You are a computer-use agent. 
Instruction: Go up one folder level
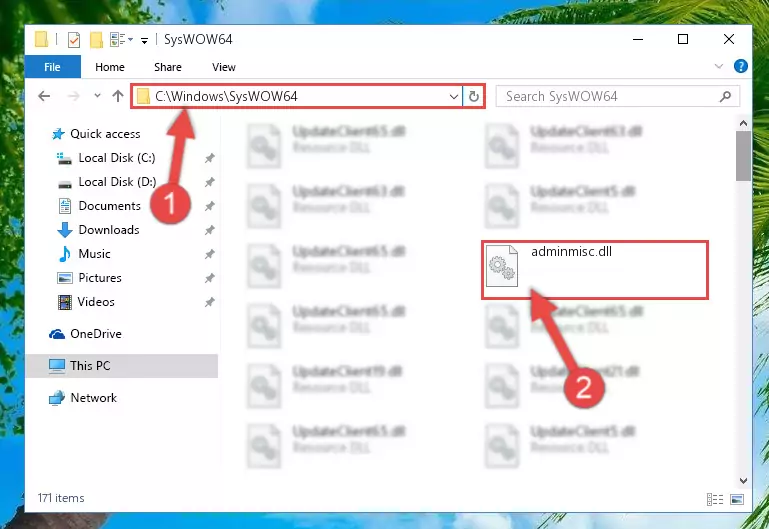point(118,96)
